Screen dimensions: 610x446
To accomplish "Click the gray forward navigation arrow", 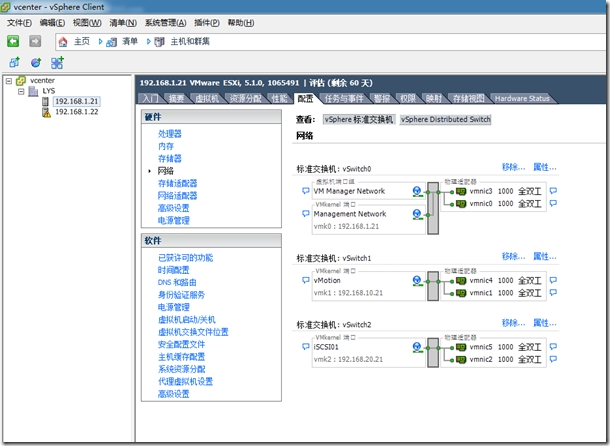I will [x=35, y=41].
